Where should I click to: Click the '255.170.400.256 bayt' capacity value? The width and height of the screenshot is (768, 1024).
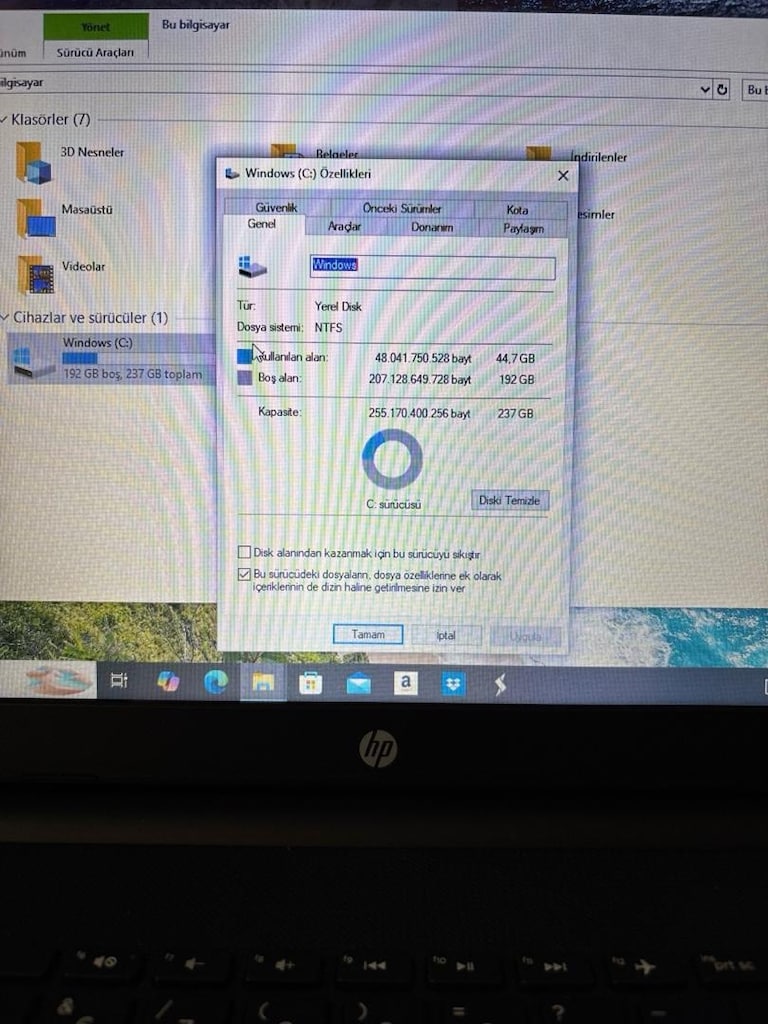pyautogui.click(x=419, y=413)
